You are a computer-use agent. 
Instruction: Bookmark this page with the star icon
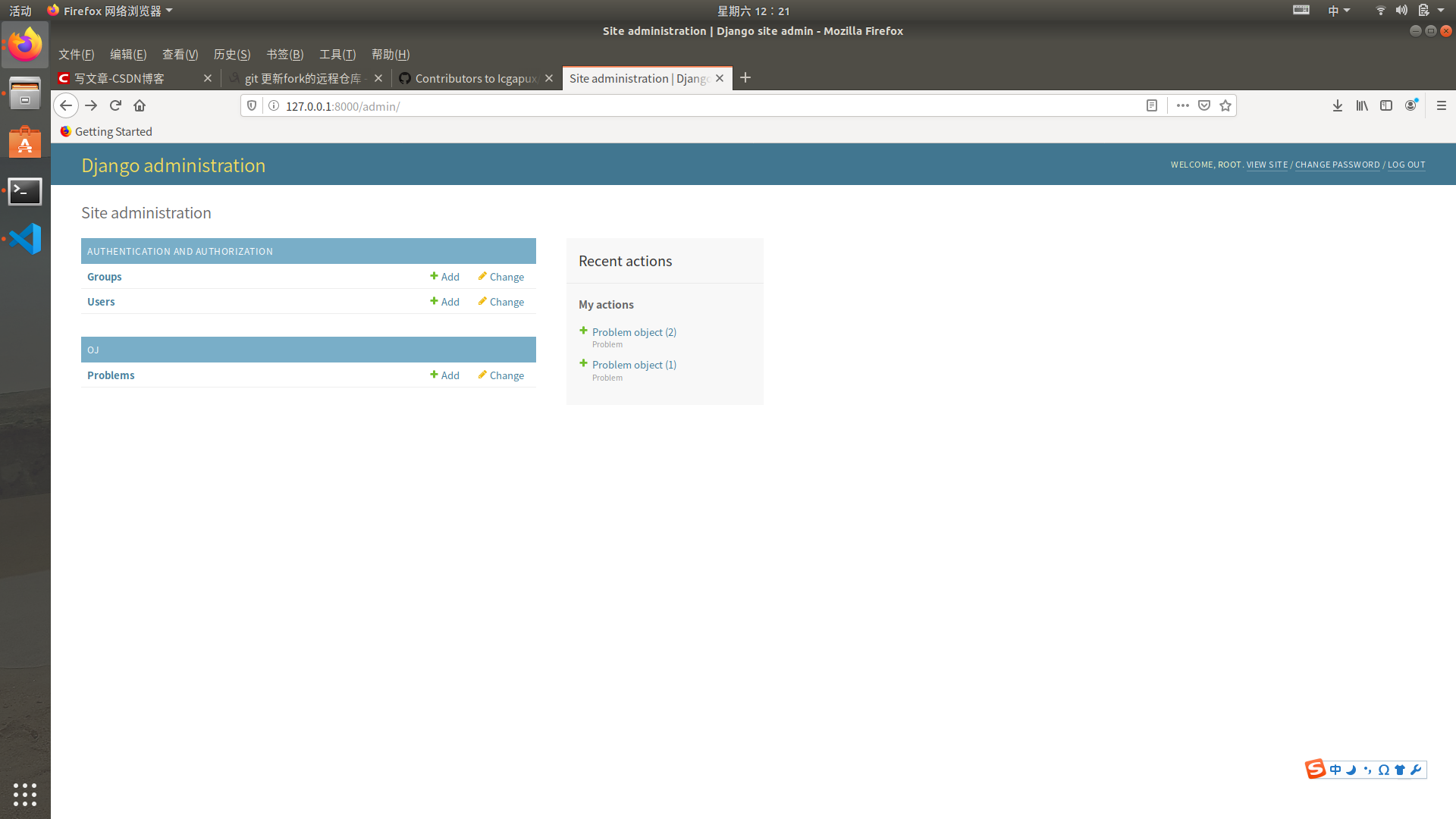[x=1225, y=105]
